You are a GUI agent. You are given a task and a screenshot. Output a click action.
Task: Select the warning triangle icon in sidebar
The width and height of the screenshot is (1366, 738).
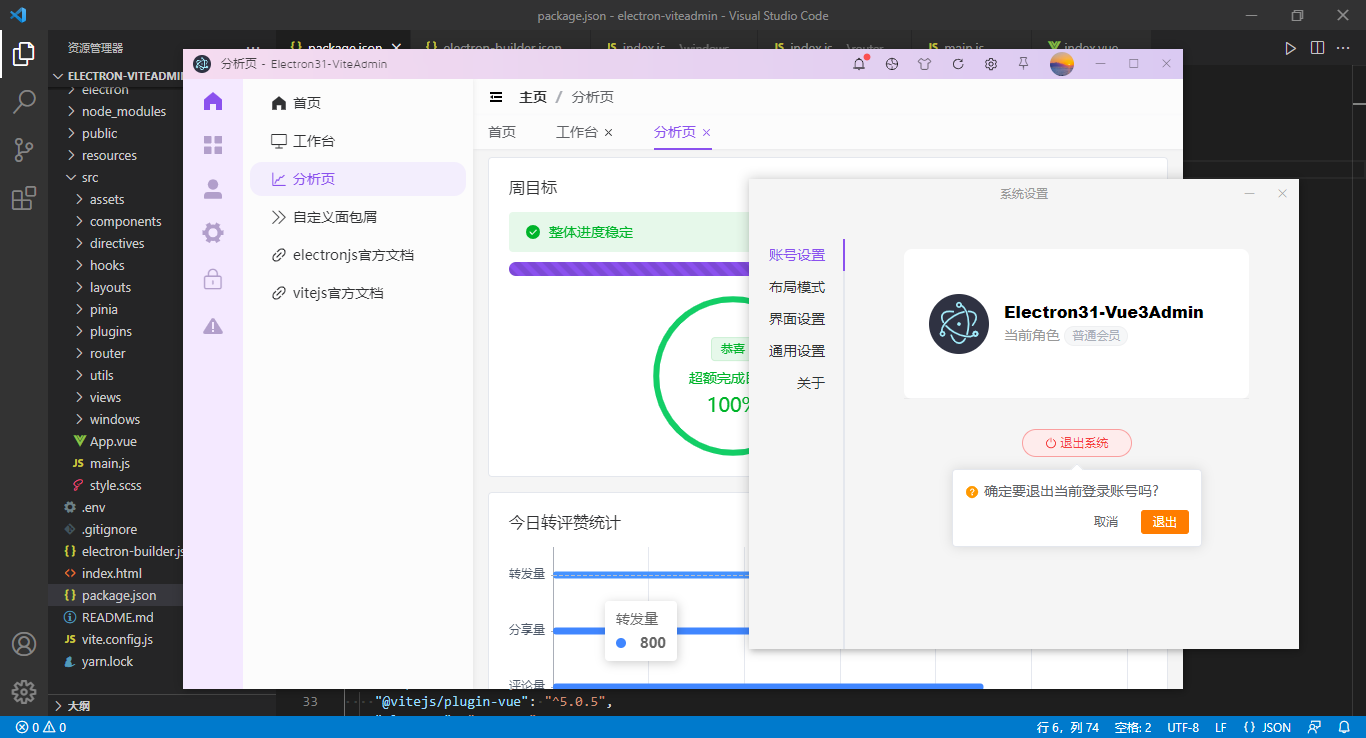212,325
